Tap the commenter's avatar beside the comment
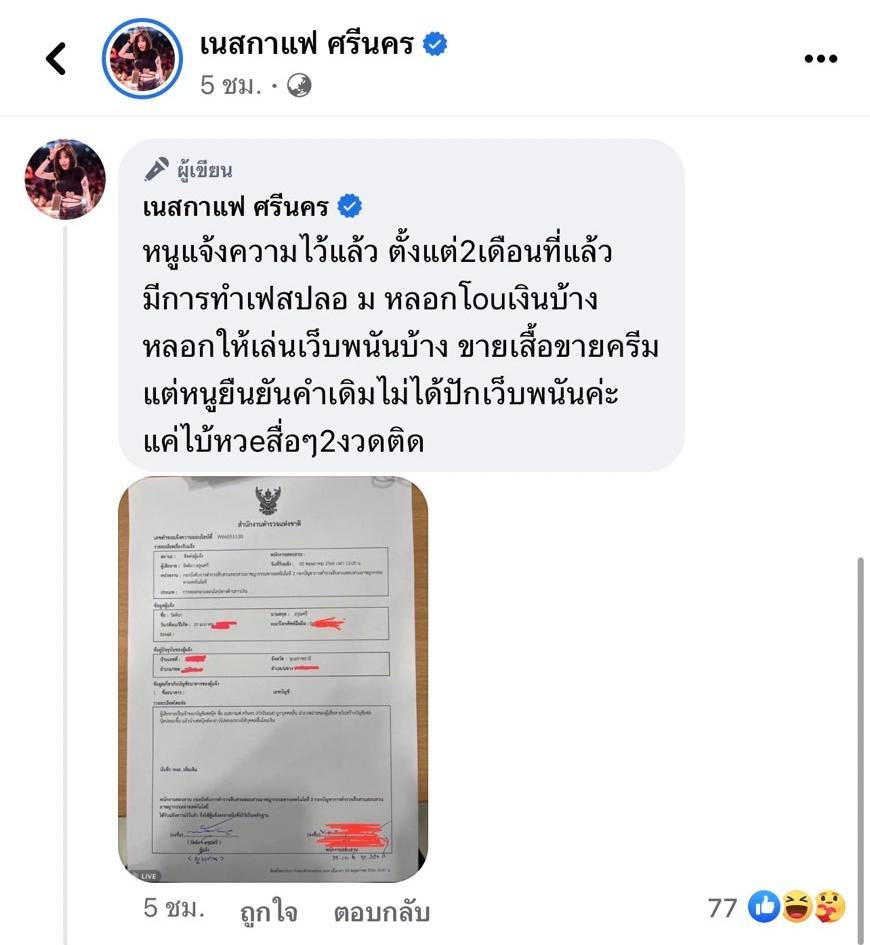The height and width of the screenshot is (945, 870). [x=65, y=179]
